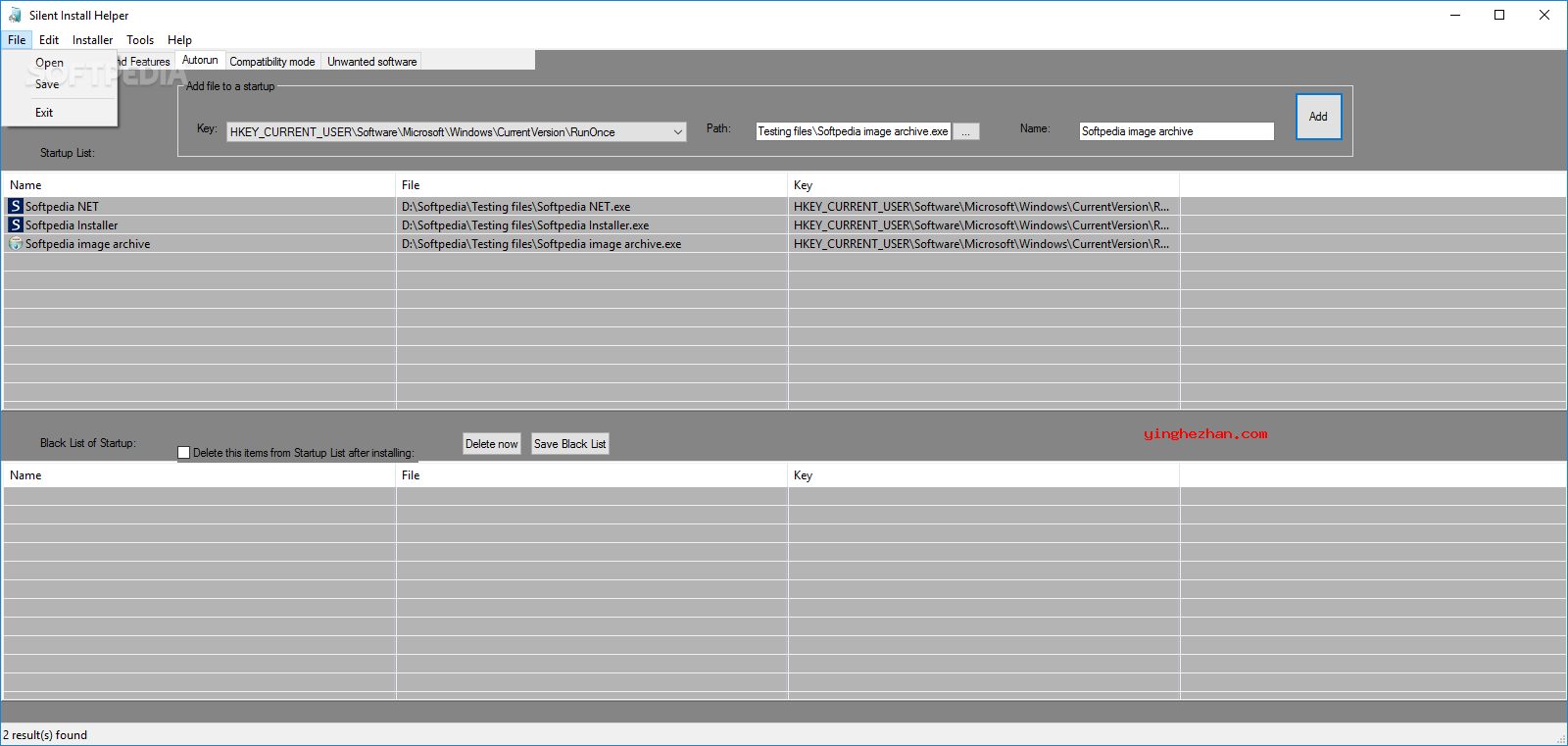Switch to the Features tab

pyautogui.click(x=145, y=61)
